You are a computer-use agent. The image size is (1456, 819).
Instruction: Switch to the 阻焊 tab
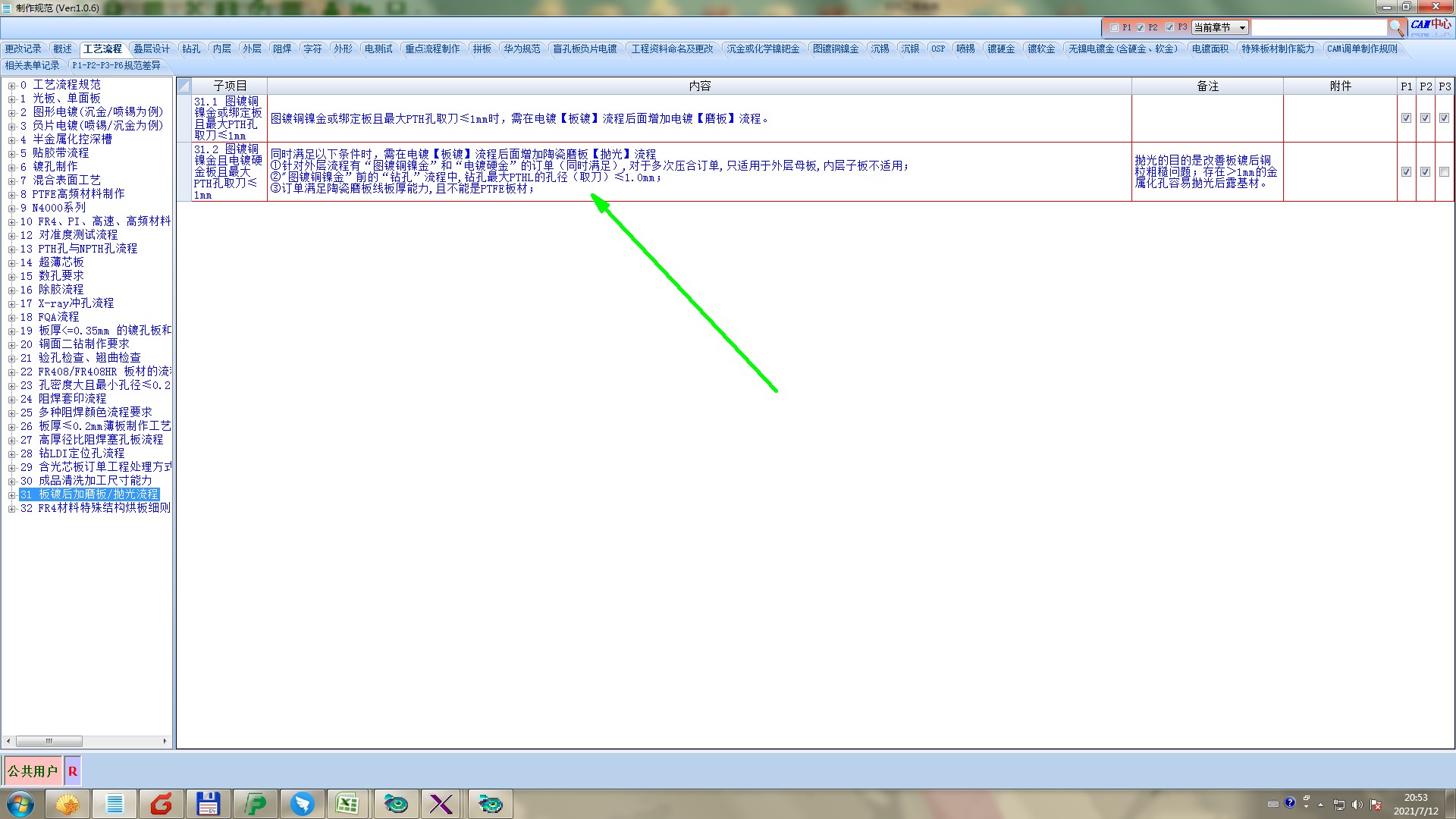[282, 49]
